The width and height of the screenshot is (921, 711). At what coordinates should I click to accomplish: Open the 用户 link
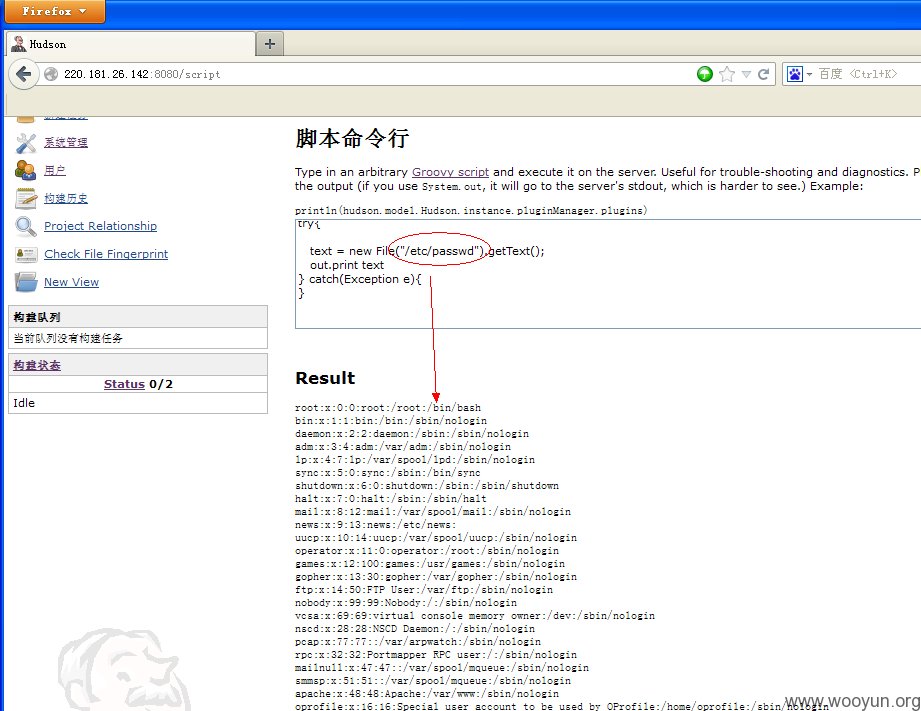point(55,170)
